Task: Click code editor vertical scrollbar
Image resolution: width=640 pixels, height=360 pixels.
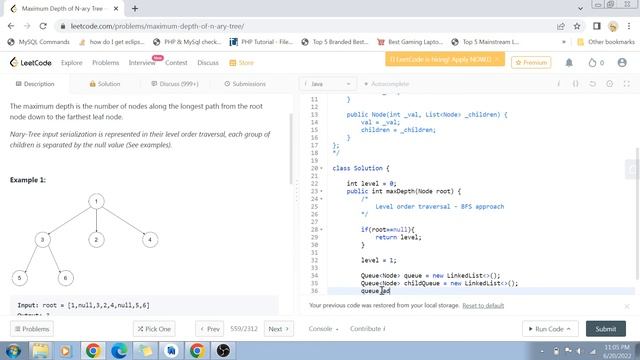Action: point(637,214)
